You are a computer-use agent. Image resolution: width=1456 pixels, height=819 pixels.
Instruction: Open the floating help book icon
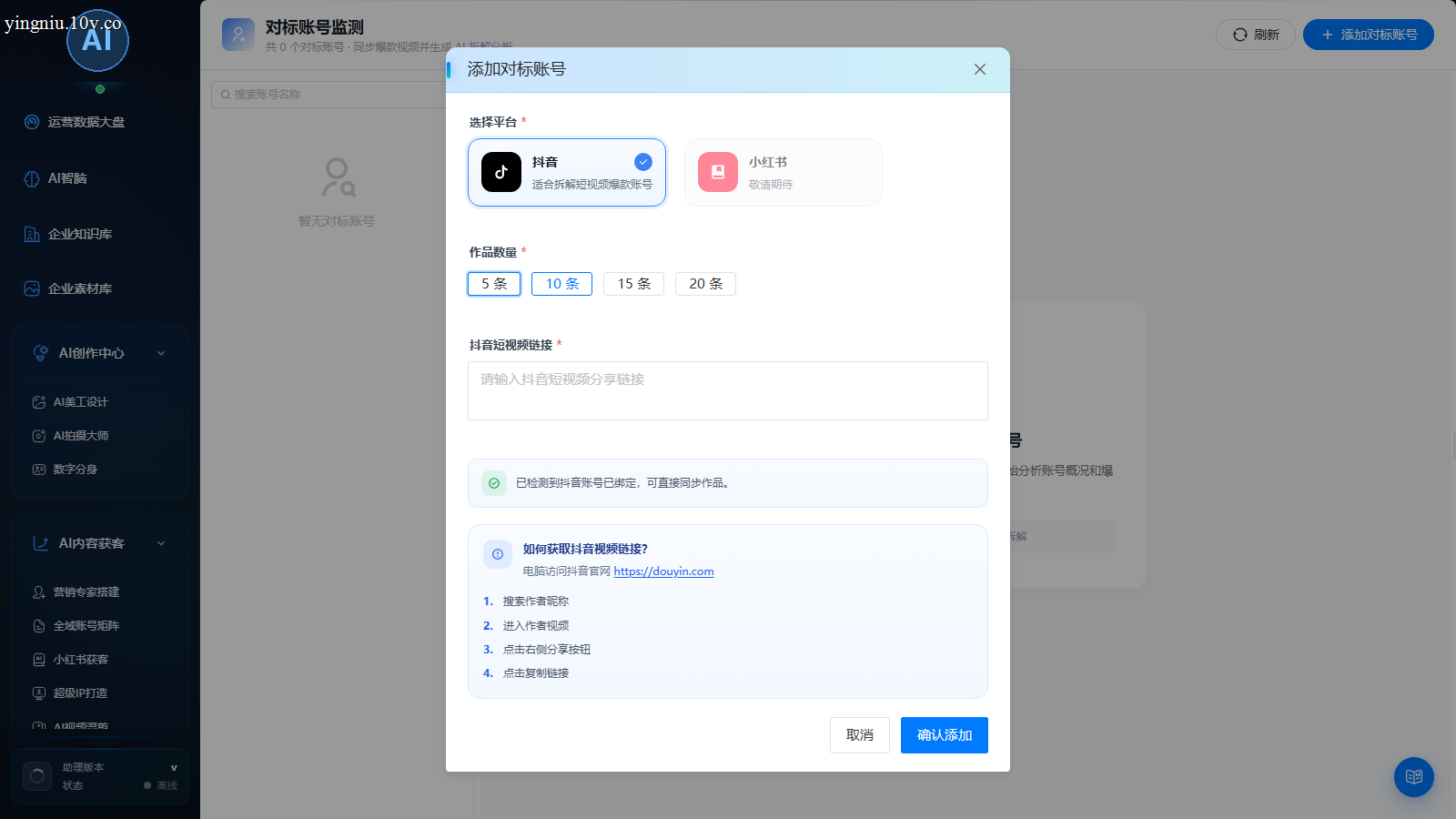pyautogui.click(x=1414, y=777)
